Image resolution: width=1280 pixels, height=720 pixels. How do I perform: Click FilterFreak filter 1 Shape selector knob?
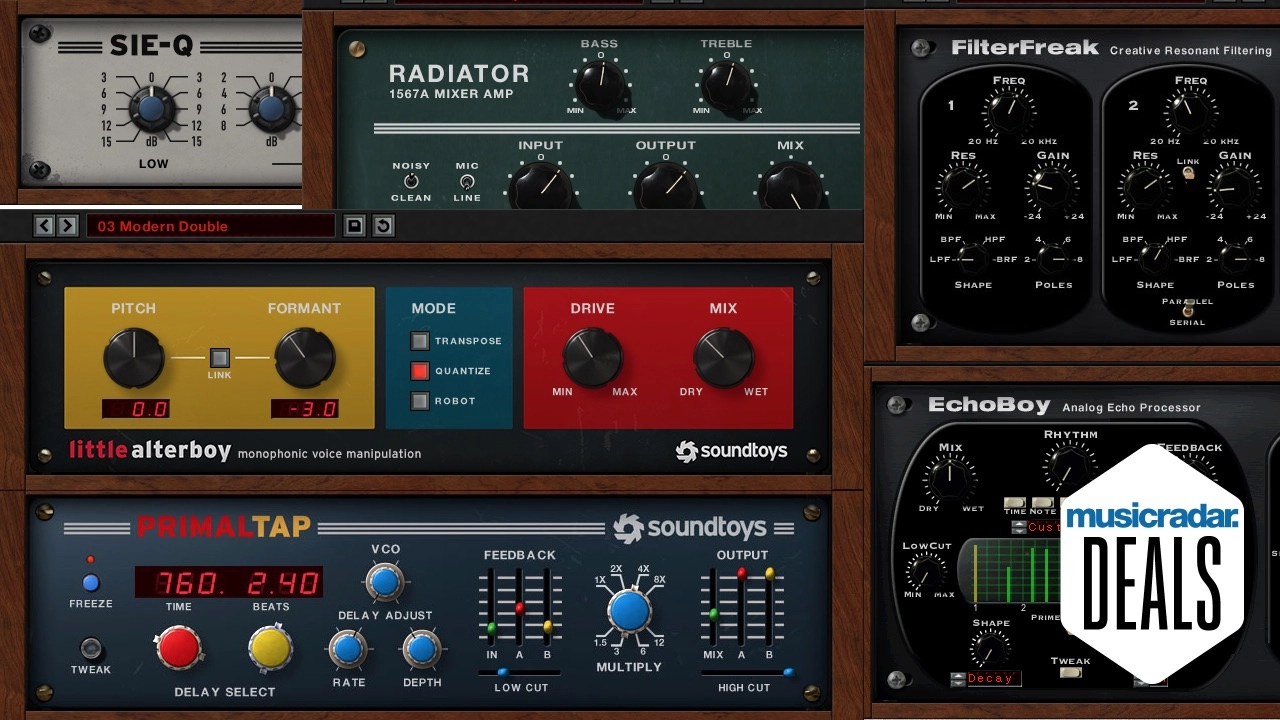click(972, 259)
